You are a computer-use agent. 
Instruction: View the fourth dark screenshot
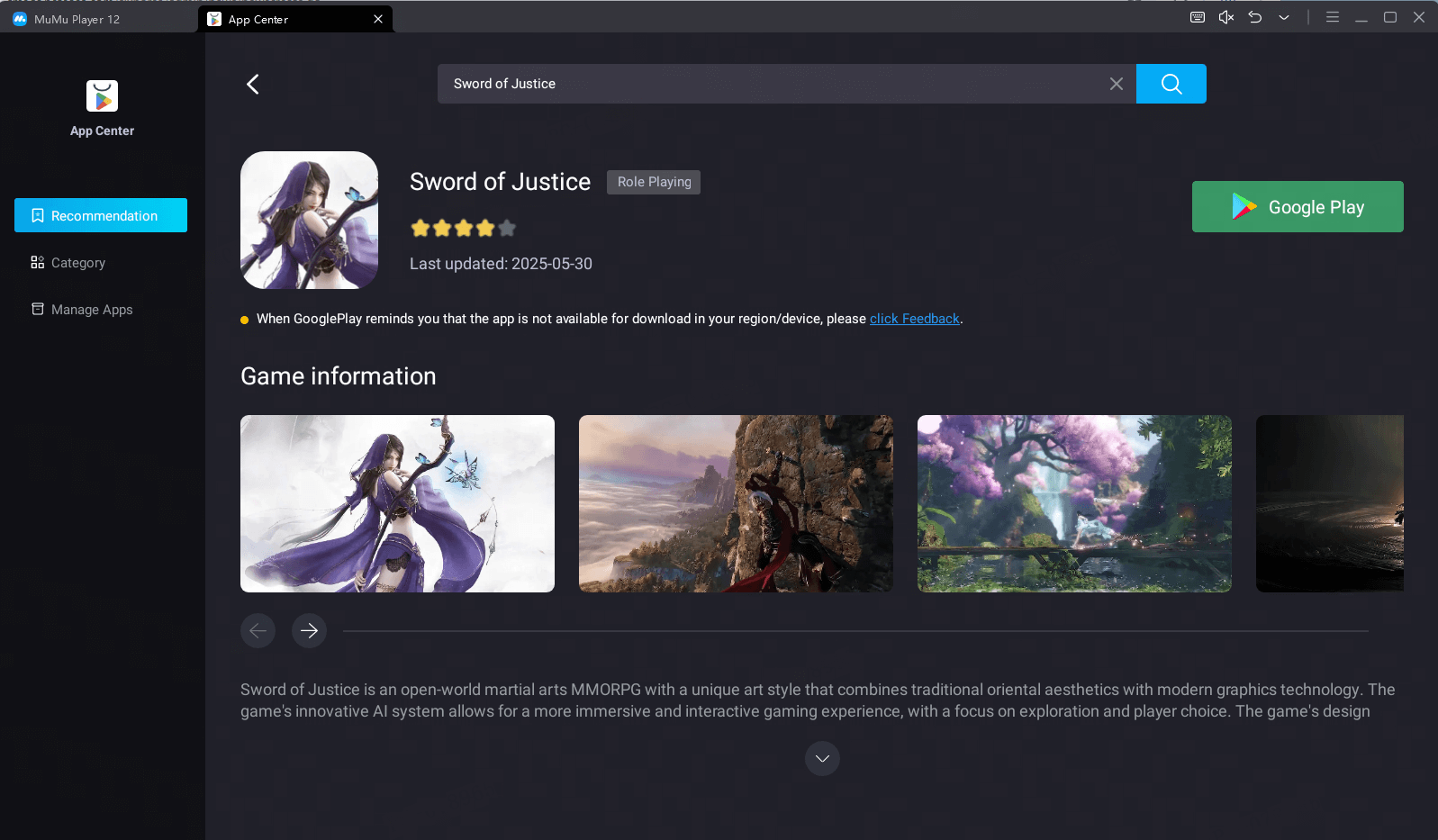(1330, 503)
